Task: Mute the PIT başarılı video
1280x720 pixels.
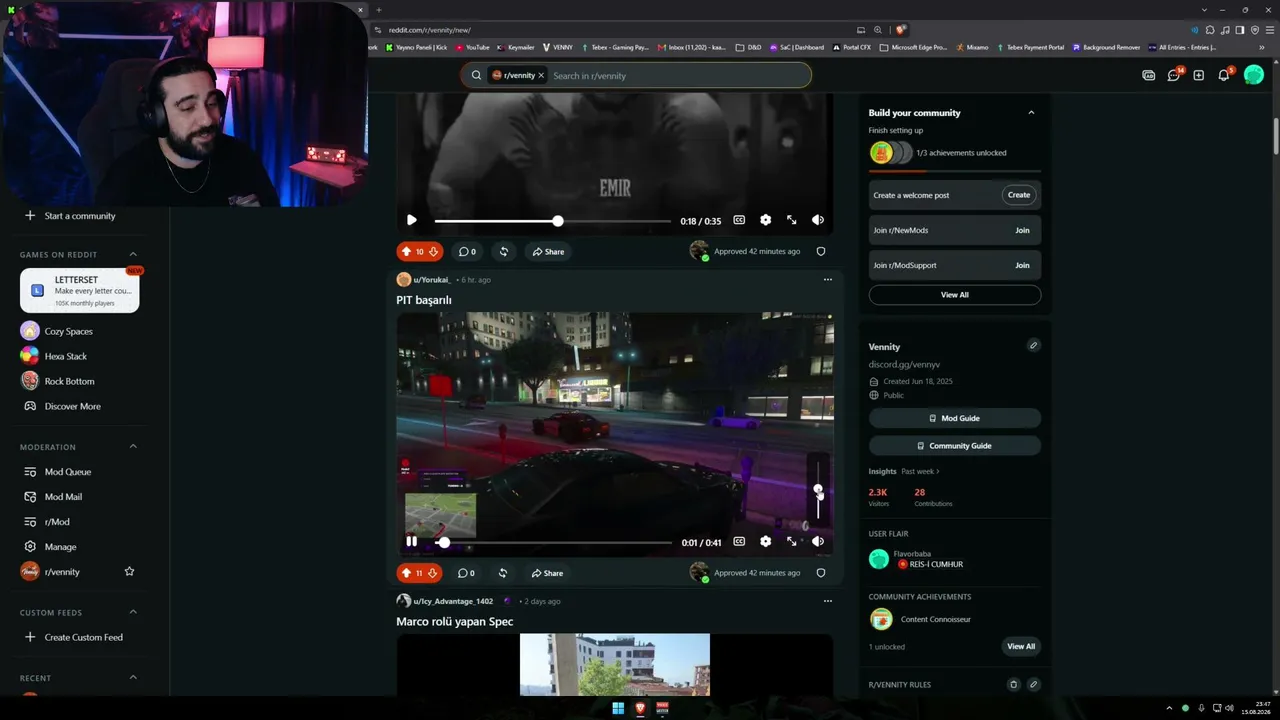Action: pos(818,541)
